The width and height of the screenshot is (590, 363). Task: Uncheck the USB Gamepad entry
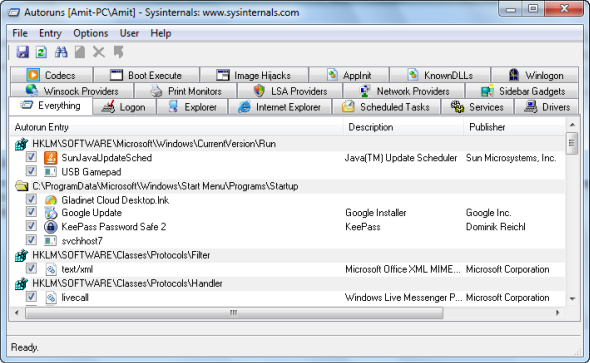pos(31,171)
